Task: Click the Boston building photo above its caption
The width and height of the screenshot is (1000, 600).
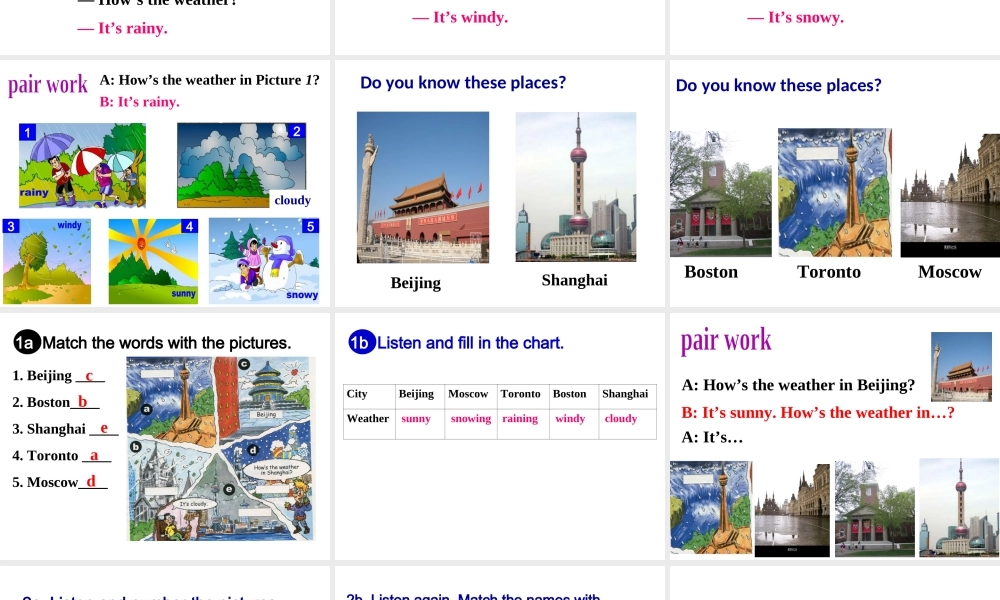Action: tap(721, 193)
